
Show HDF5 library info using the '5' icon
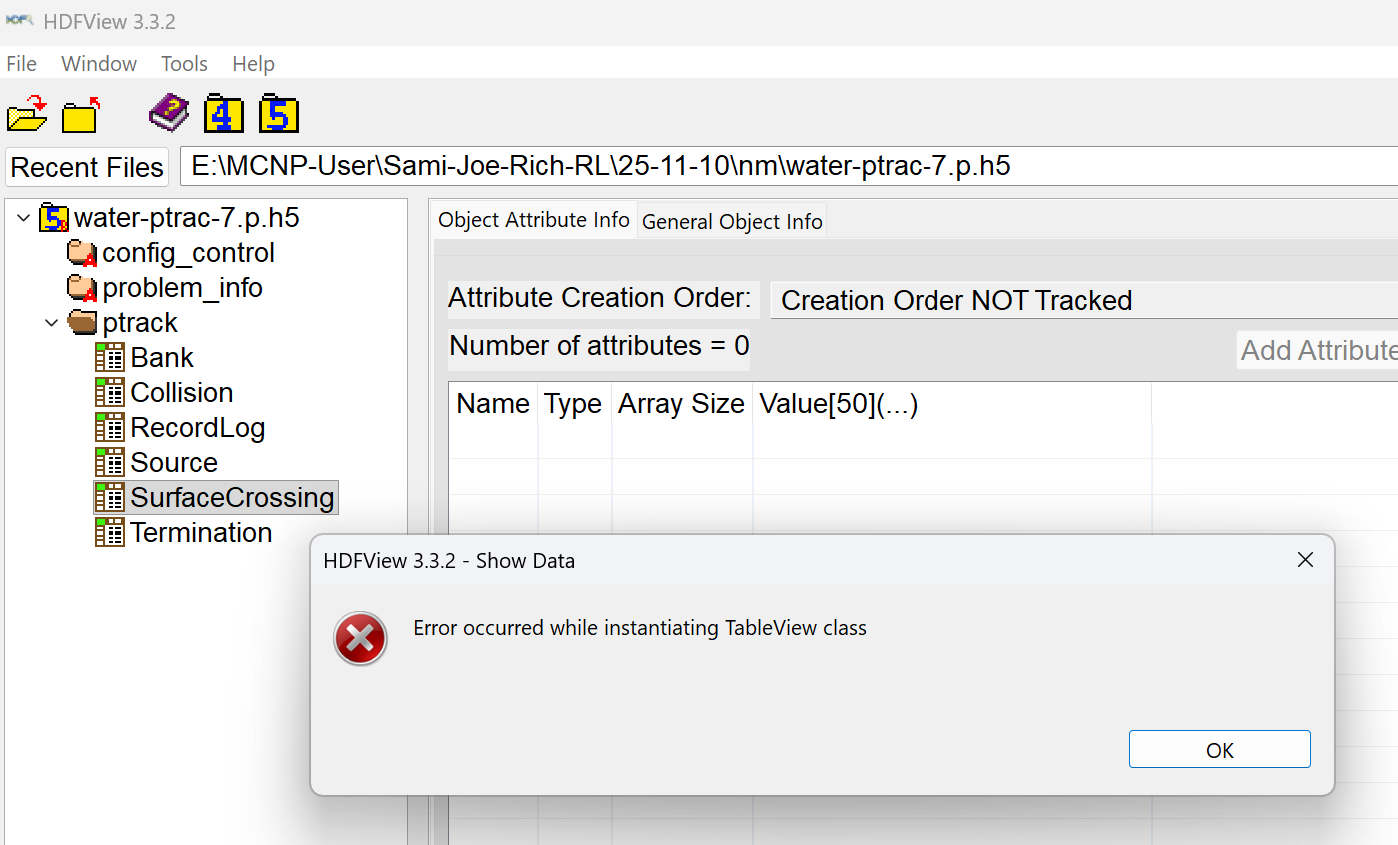(x=278, y=113)
